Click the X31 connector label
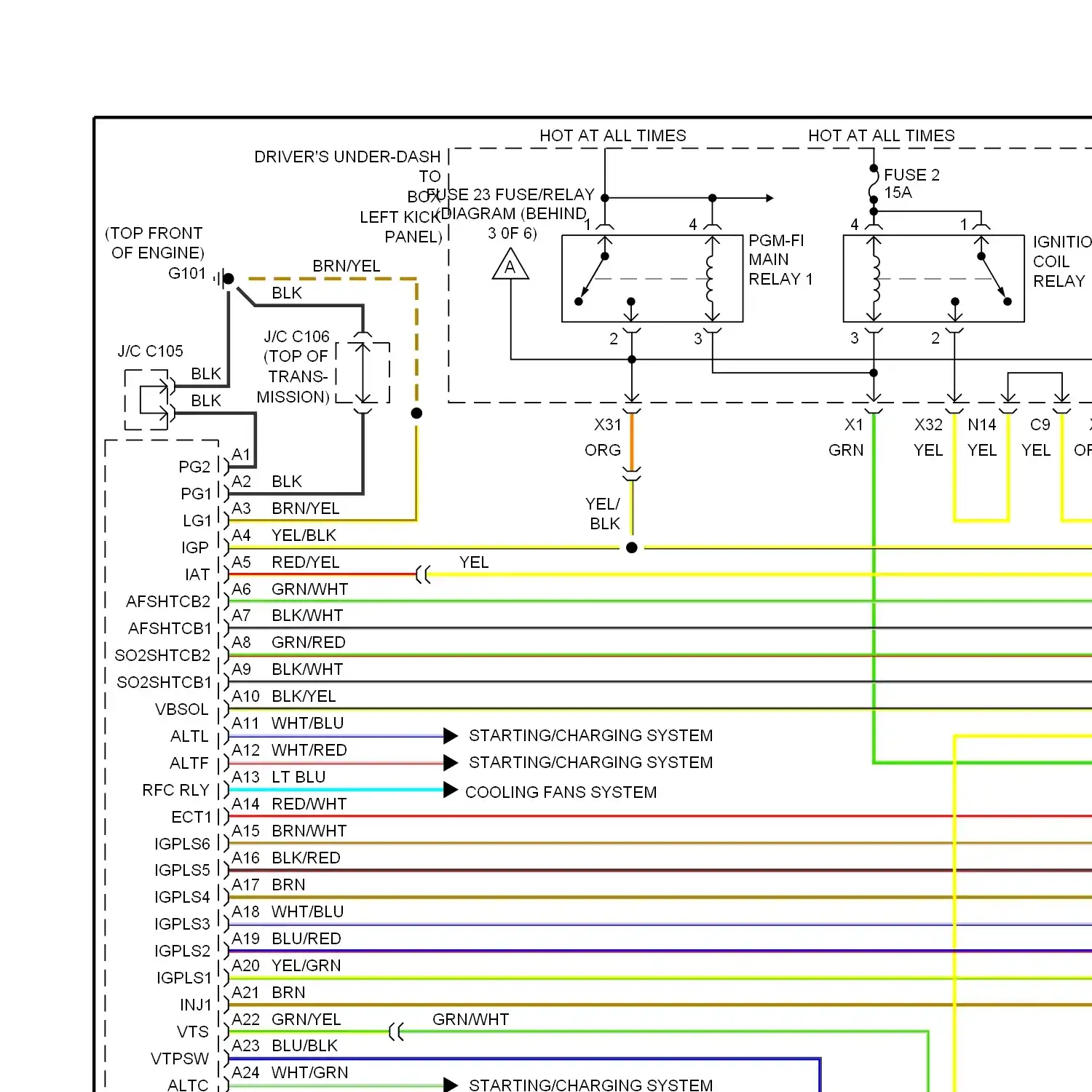Image resolution: width=1092 pixels, height=1092 pixels. point(608,424)
